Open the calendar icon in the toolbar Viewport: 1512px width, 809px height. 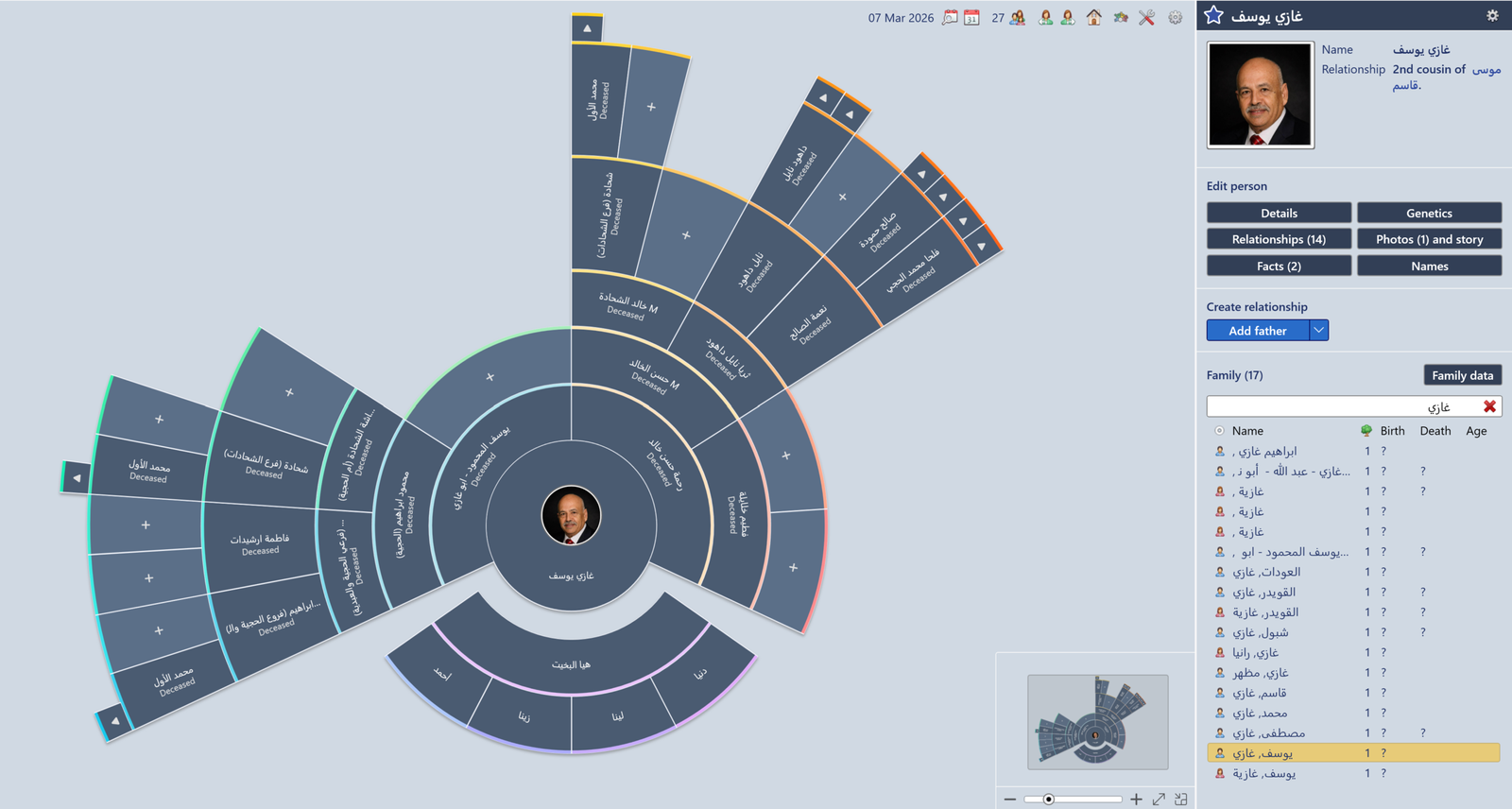point(971,18)
